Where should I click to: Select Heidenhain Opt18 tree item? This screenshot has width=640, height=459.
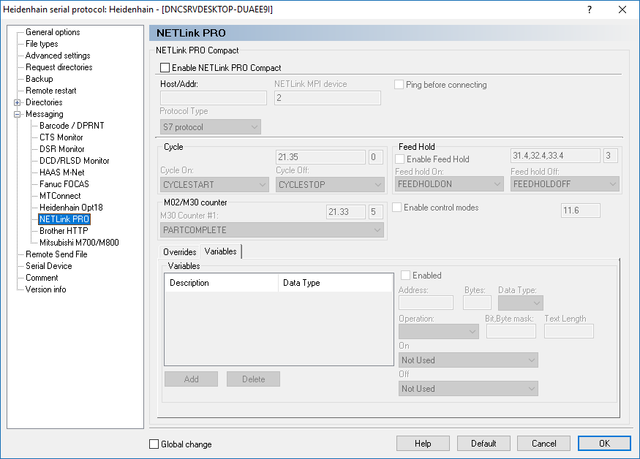point(71,208)
